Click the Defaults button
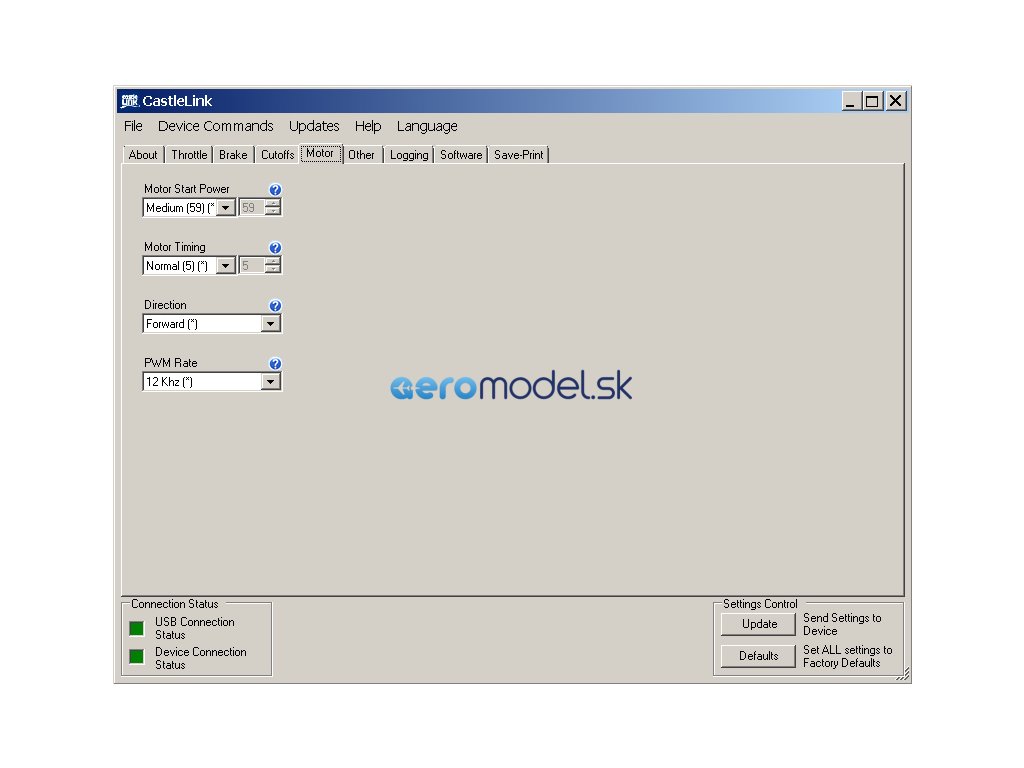This screenshot has height=768, width=1024. click(759, 656)
